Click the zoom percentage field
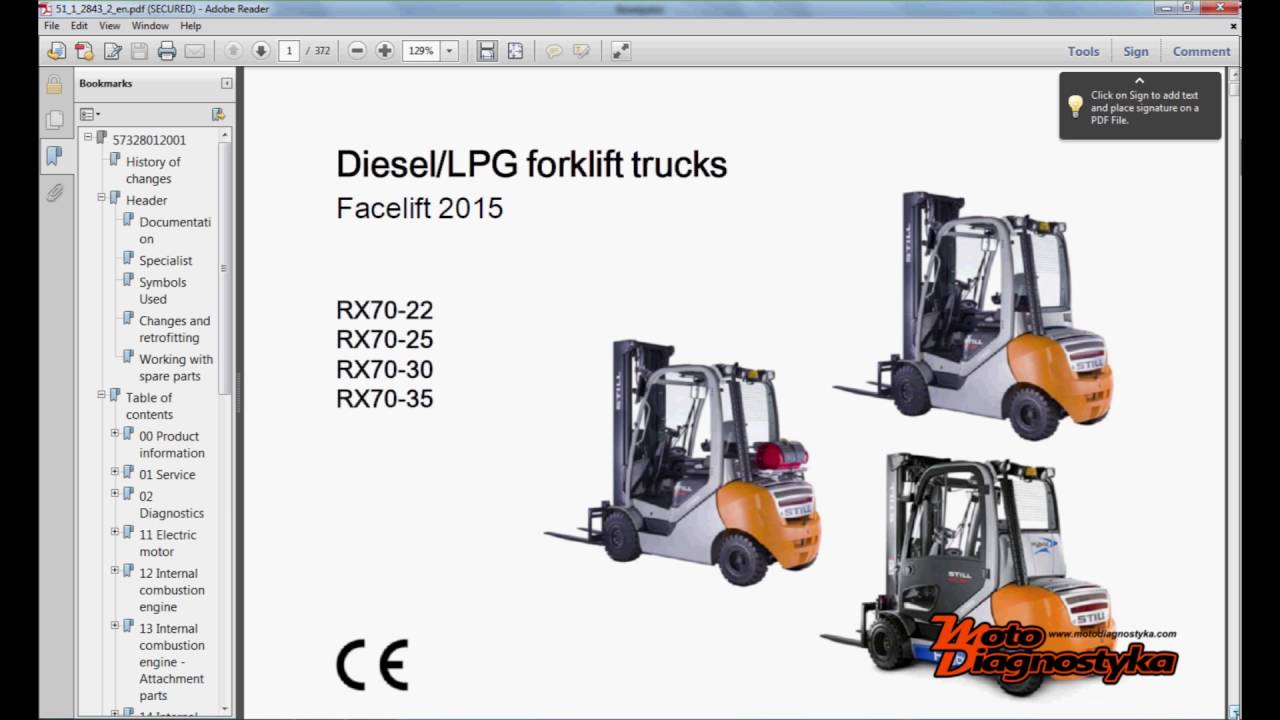The width and height of the screenshot is (1280, 720). 421,51
